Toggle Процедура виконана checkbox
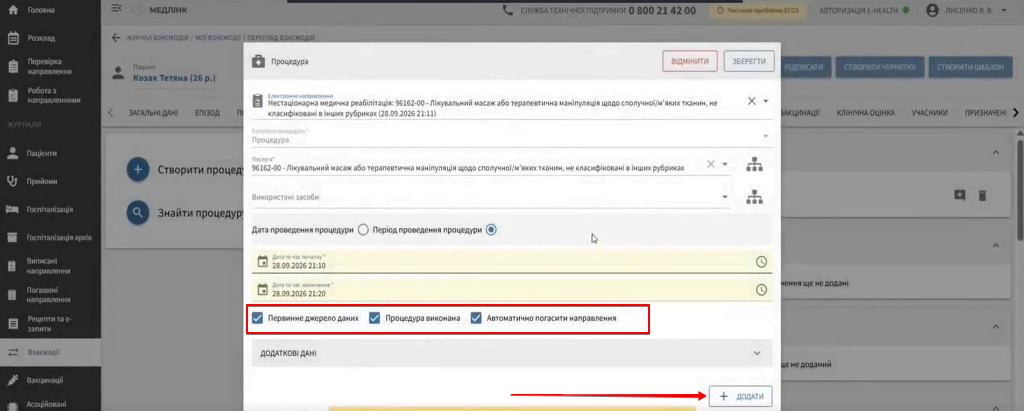This screenshot has width=1024, height=411. tap(374, 318)
